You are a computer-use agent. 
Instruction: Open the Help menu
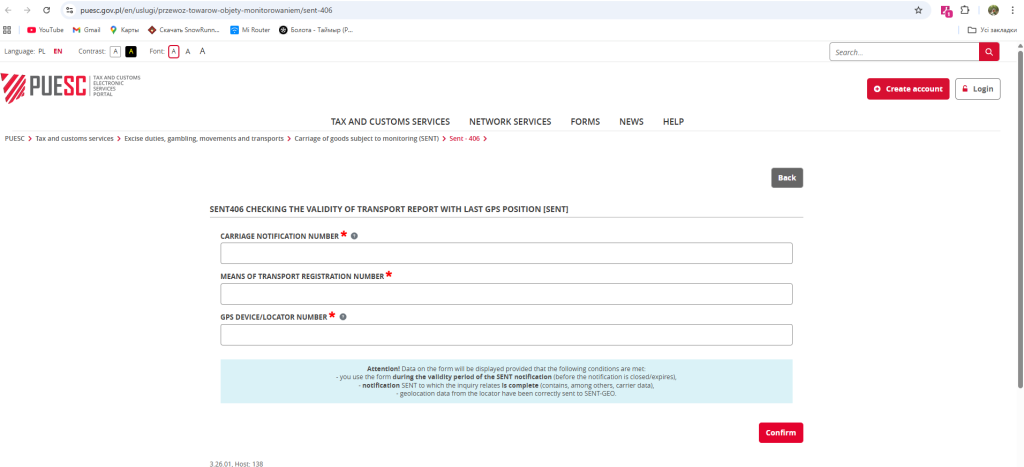point(673,121)
